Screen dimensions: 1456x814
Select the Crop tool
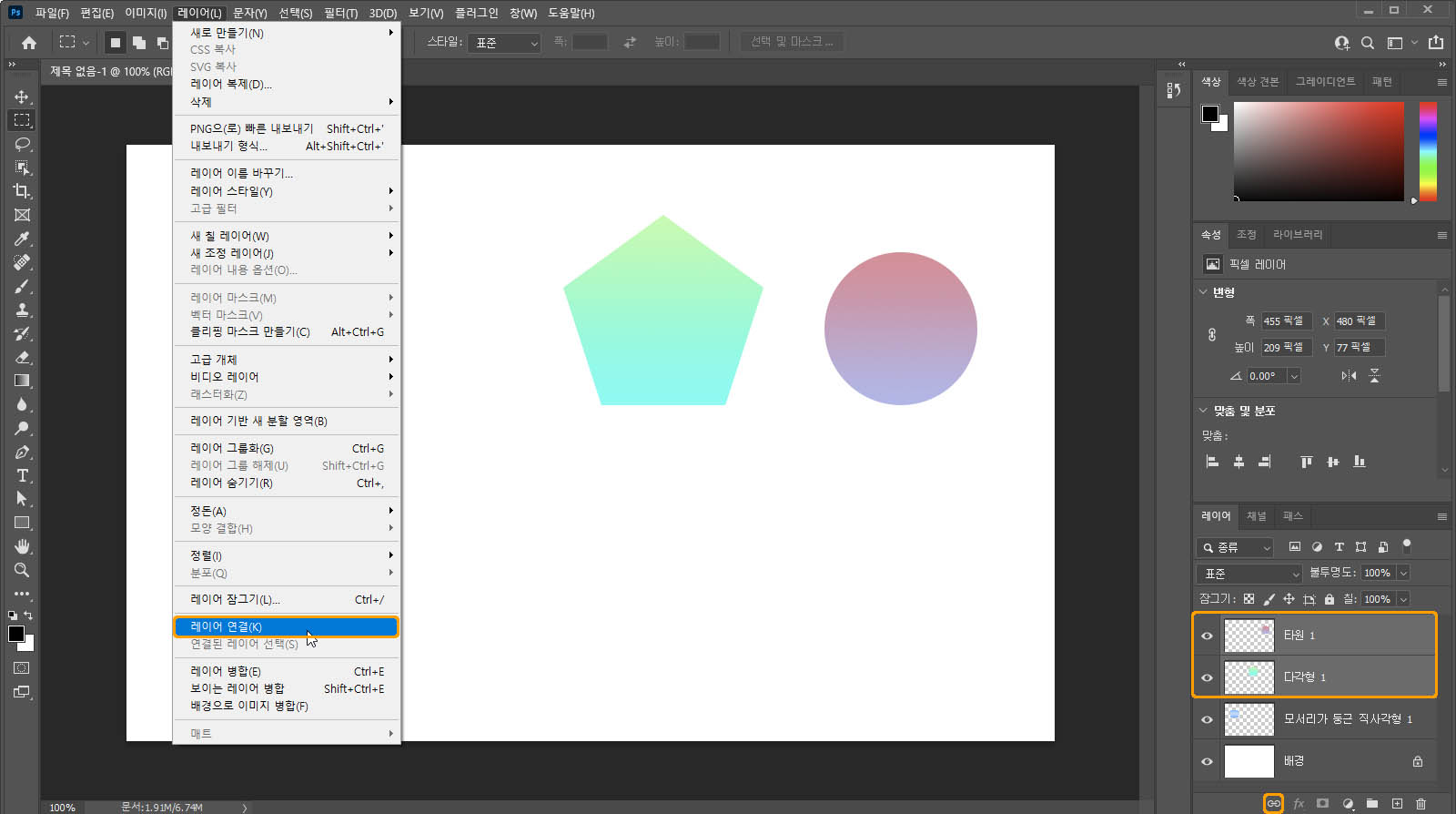[x=22, y=191]
